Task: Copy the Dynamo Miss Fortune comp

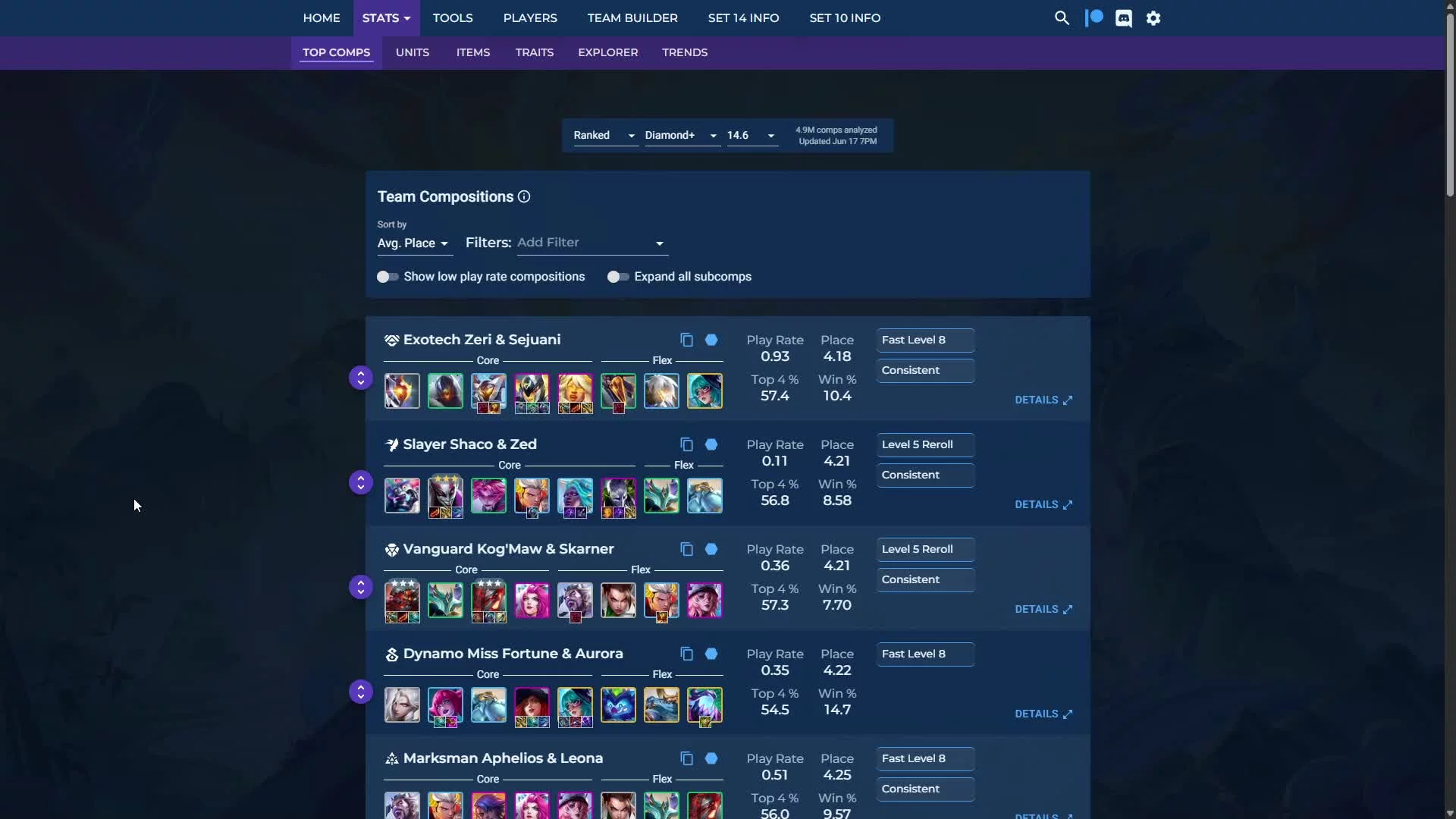Action: 686,654
